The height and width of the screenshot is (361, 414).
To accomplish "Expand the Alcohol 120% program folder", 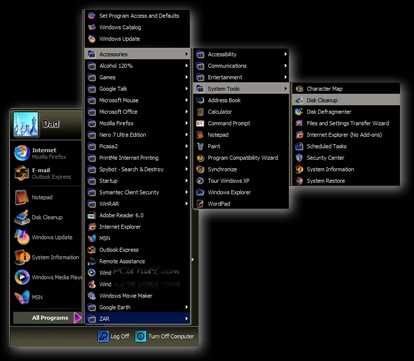I will click(138, 66).
